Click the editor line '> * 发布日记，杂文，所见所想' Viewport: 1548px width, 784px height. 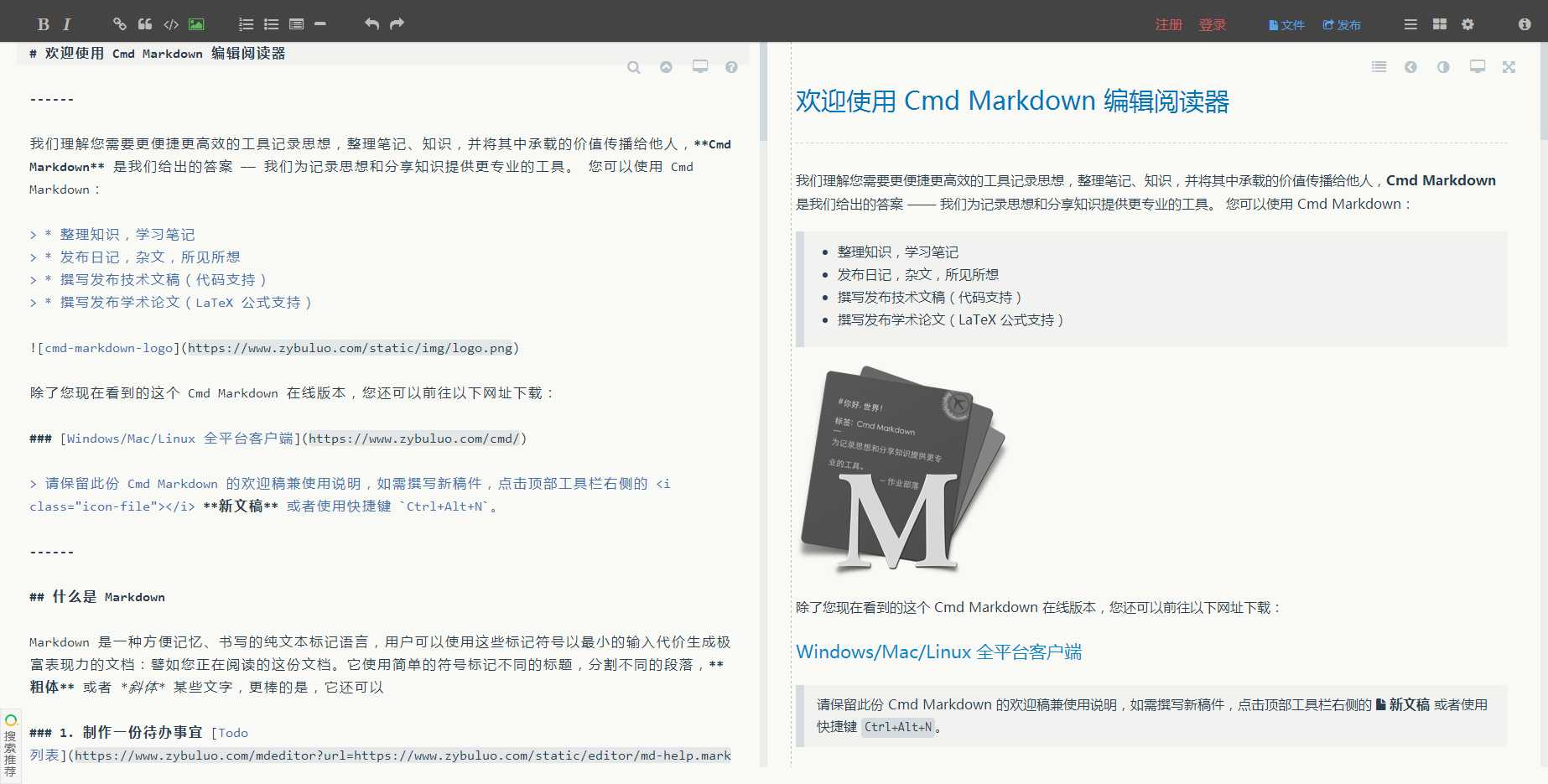pos(135,257)
